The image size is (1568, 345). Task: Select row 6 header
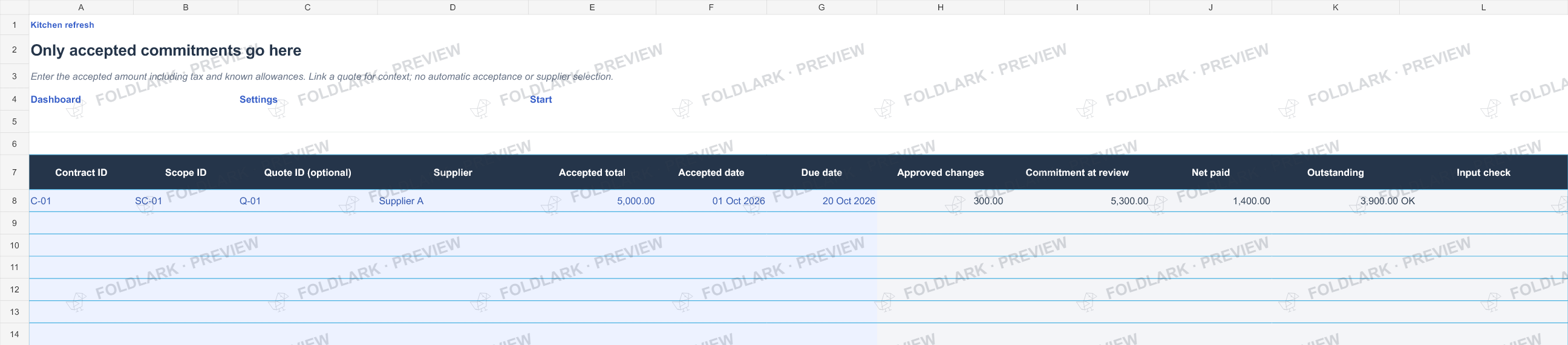click(15, 144)
